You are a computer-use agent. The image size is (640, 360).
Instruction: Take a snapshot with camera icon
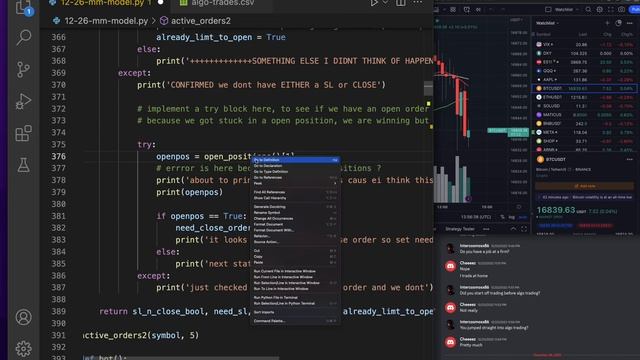pyautogui.click(x=621, y=9)
